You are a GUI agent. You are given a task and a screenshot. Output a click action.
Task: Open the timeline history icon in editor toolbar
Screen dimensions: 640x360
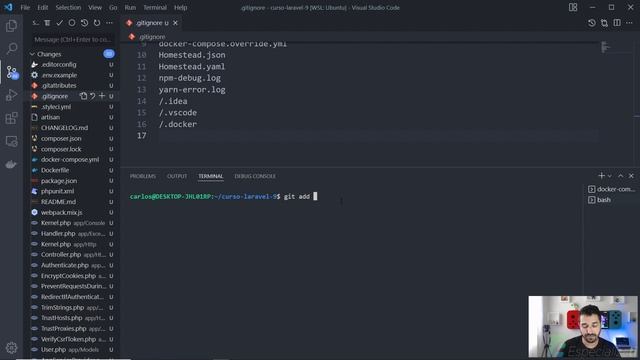click(x=592, y=23)
